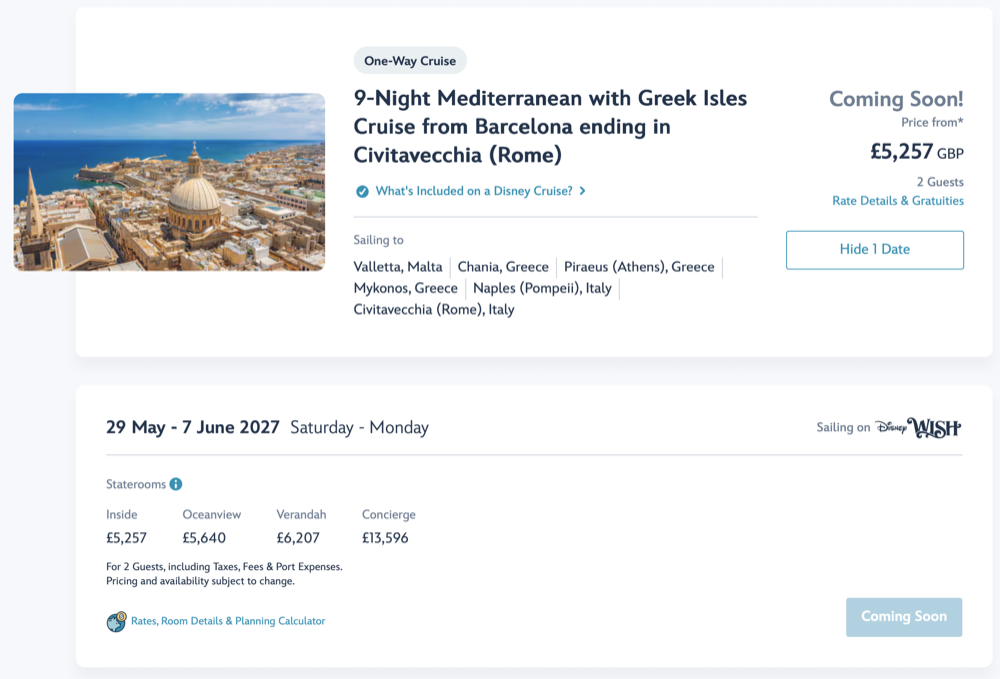Click the Disney Wish ship logo

[918, 428]
